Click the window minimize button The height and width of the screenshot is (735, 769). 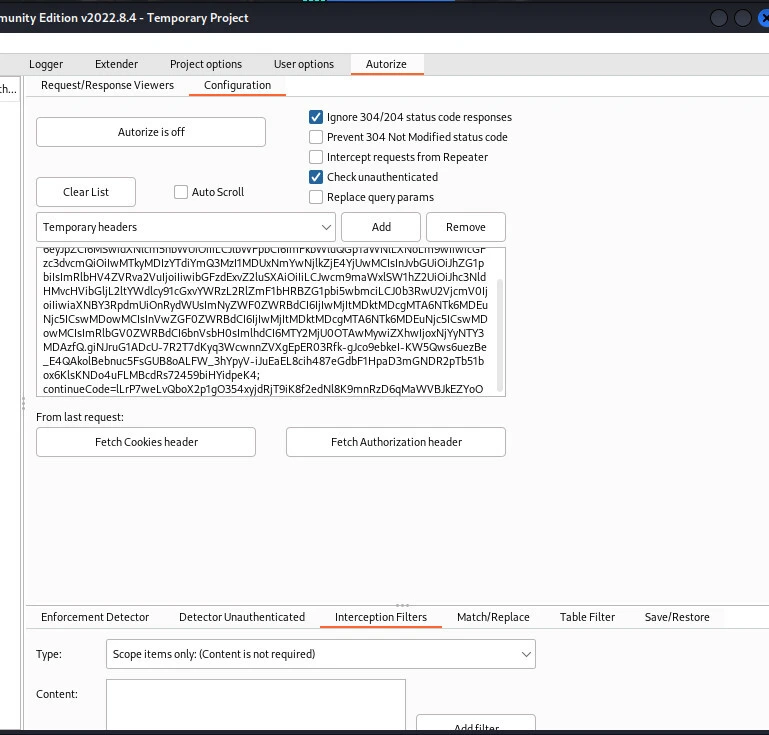(719, 18)
